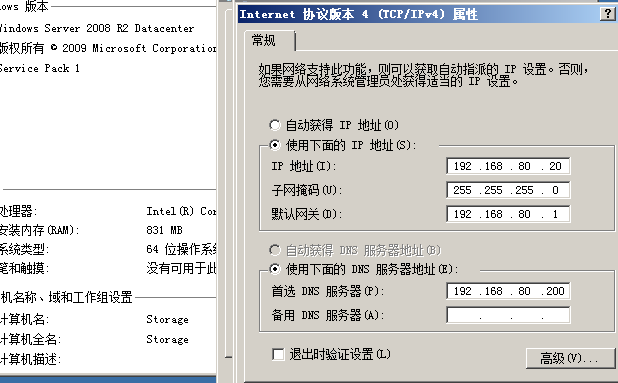The height and width of the screenshot is (383, 618).
Task: Click the 64 位操作系统 system type value
Action: pos(181,249)
